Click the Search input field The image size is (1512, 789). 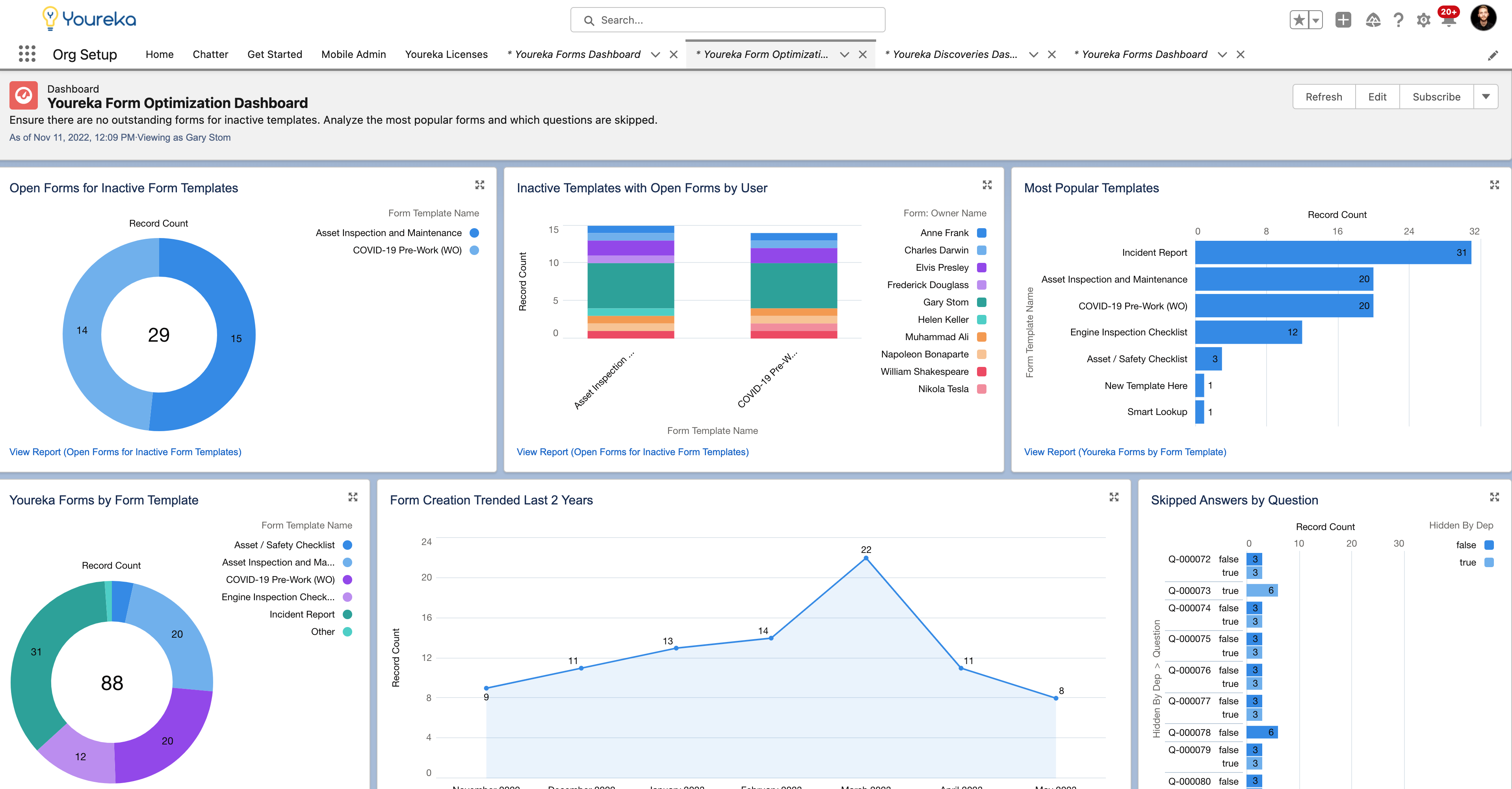tap(727, 20)
